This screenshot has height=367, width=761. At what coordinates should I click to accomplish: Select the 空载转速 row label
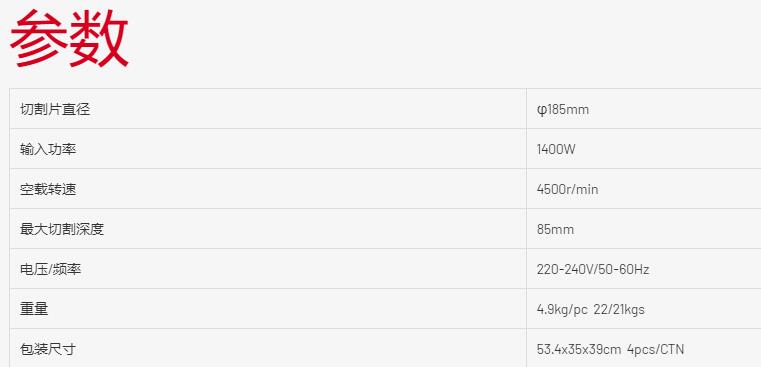[x=48, y=189]
